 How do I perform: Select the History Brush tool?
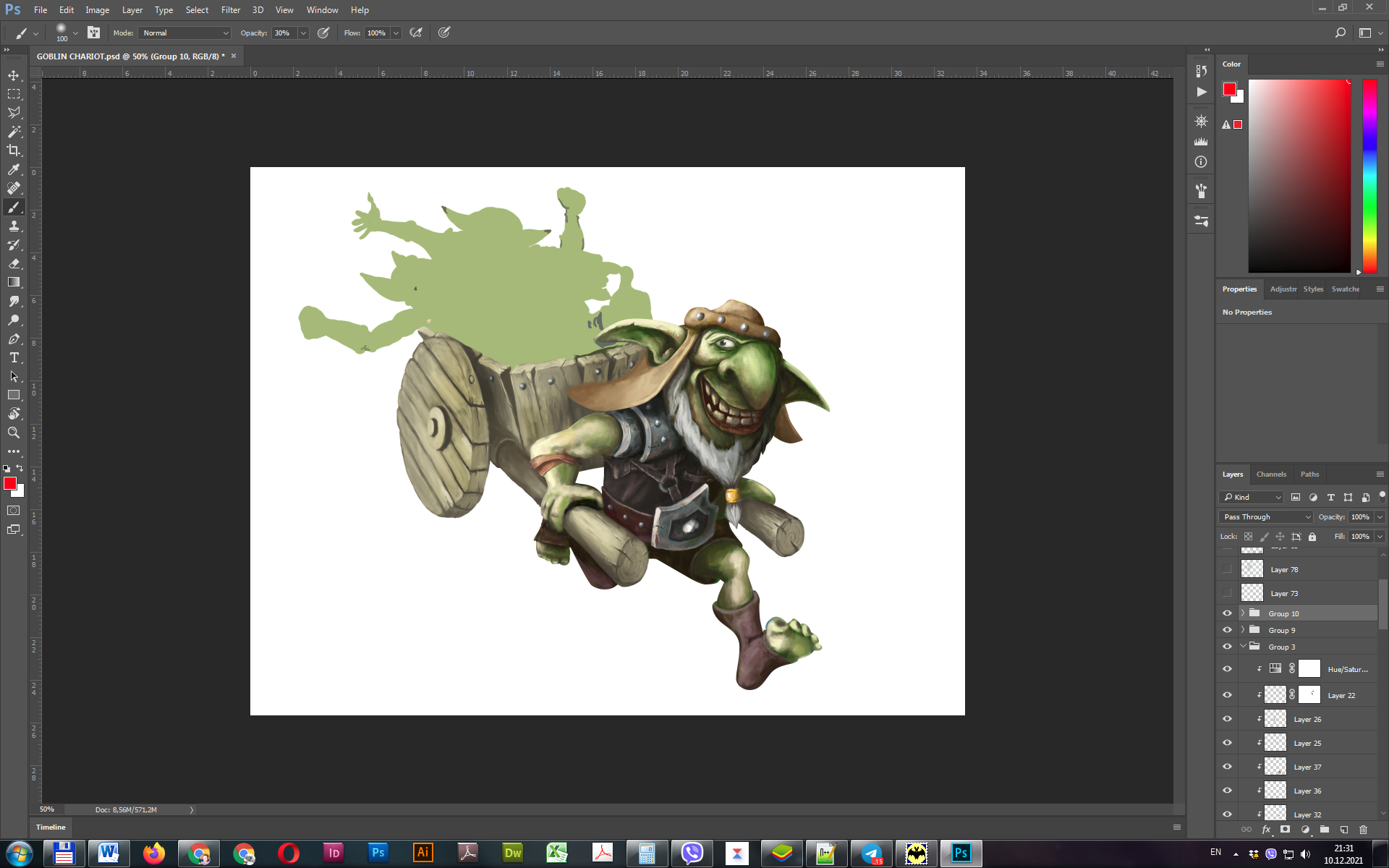pyautogui.click(x=14, y=244)
